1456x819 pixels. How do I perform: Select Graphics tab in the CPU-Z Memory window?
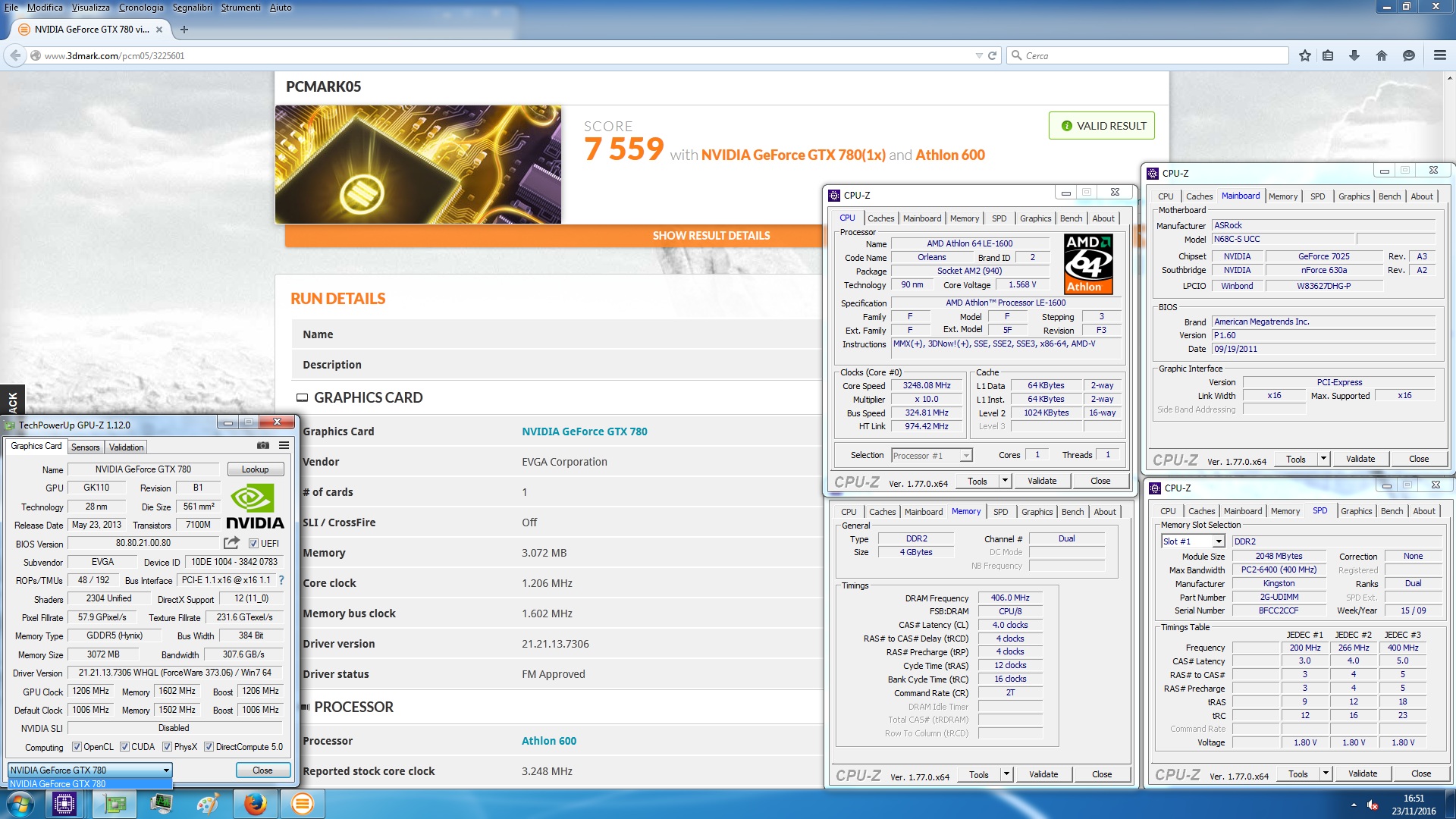pos(1037,512)
